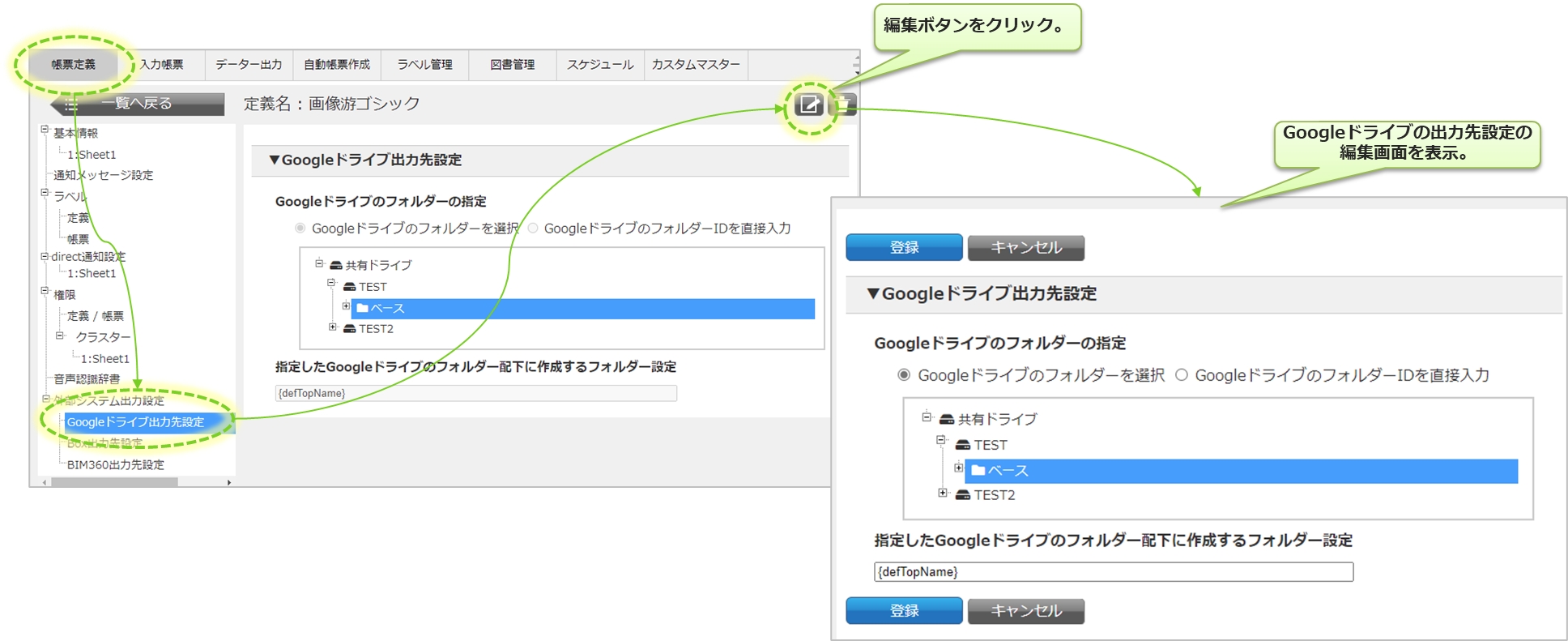Expand ベース folder in edit screen
The height and width of the screenshot is (641, 1568).
pos(959,468)
